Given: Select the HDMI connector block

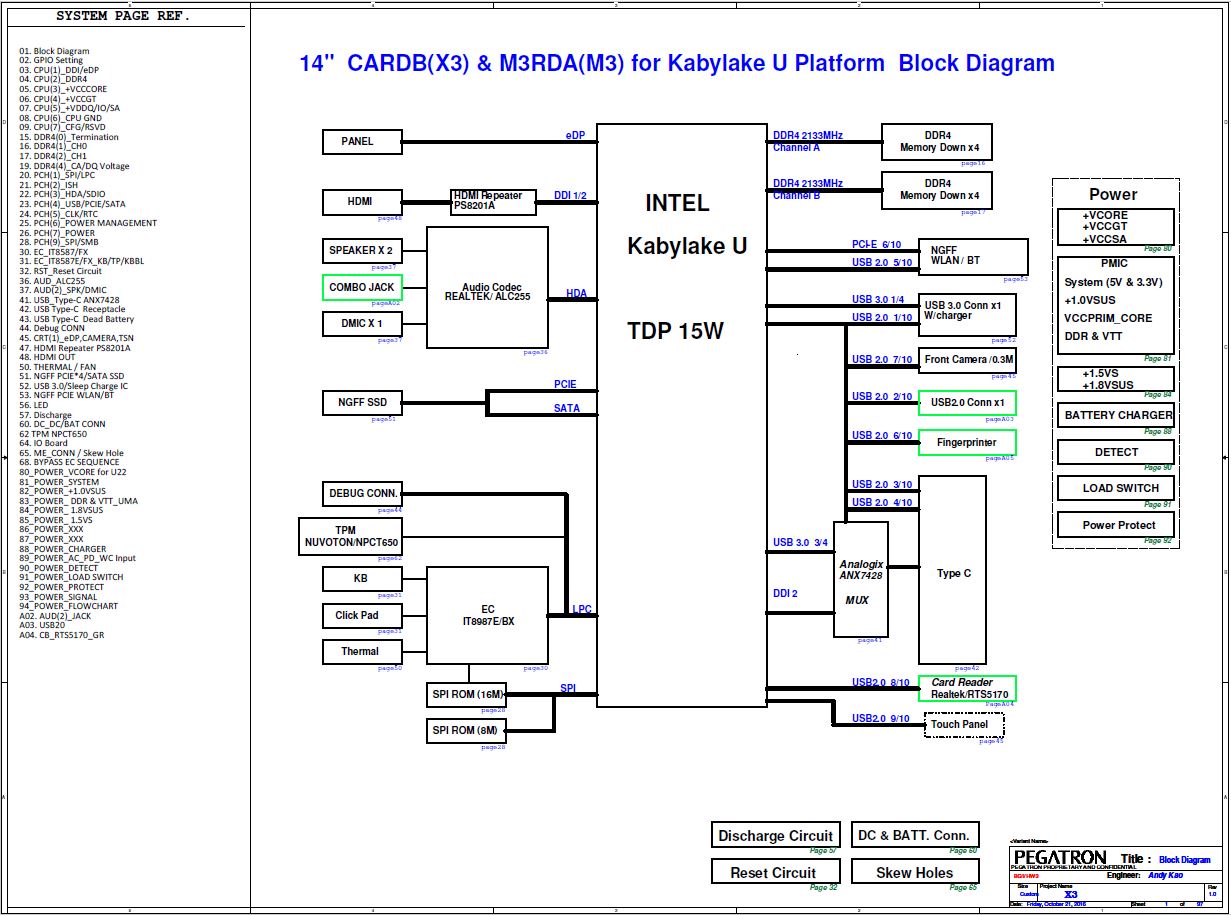Looking at the screenshot, I should [362, 202].
